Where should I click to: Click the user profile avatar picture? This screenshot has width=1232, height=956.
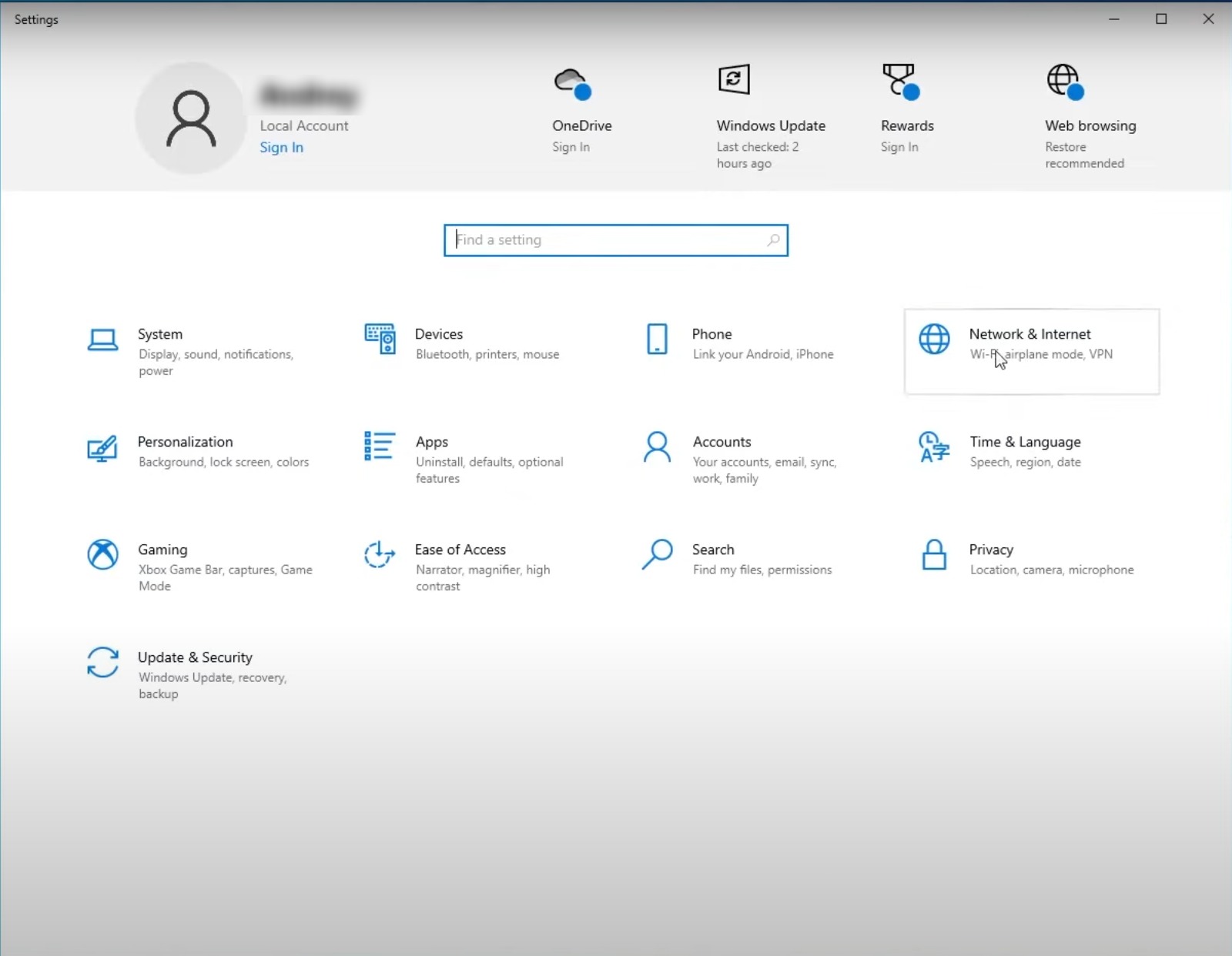click(x=191, y=119)
